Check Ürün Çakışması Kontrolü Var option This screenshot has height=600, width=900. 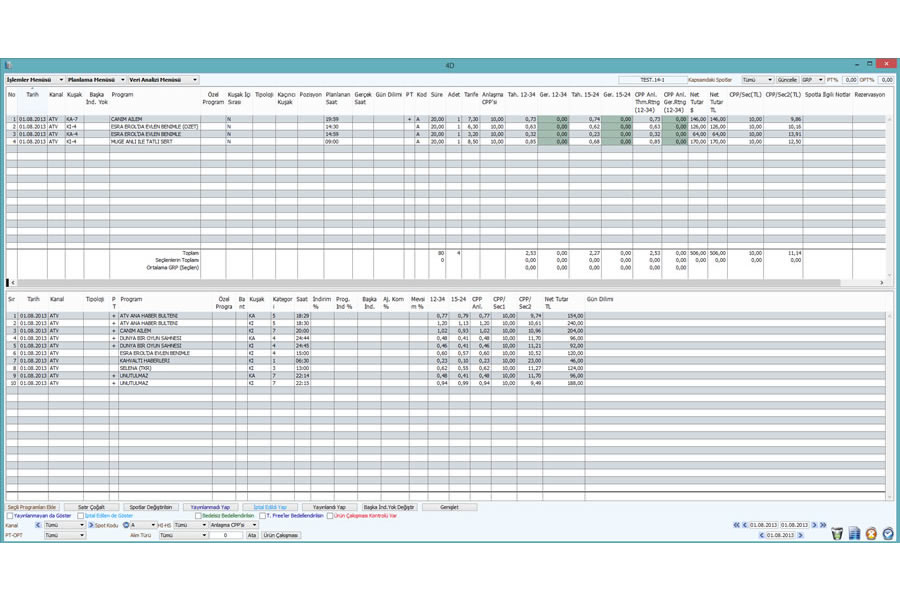[x=328, y=516]
